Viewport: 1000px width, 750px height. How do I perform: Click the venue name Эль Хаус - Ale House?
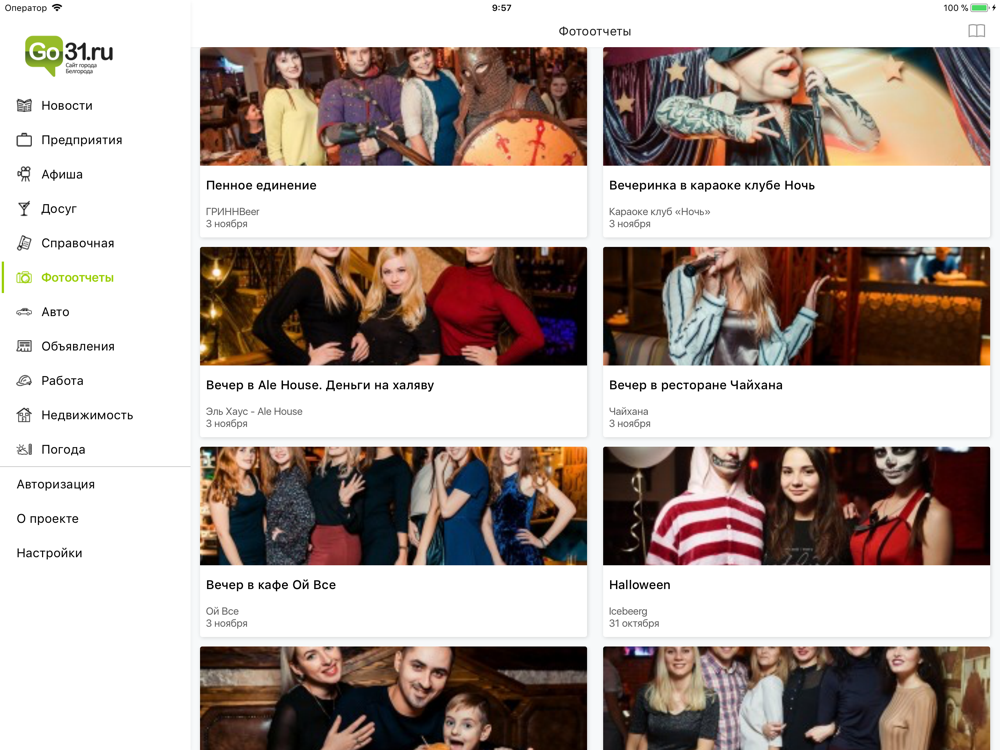coord(254,411)
